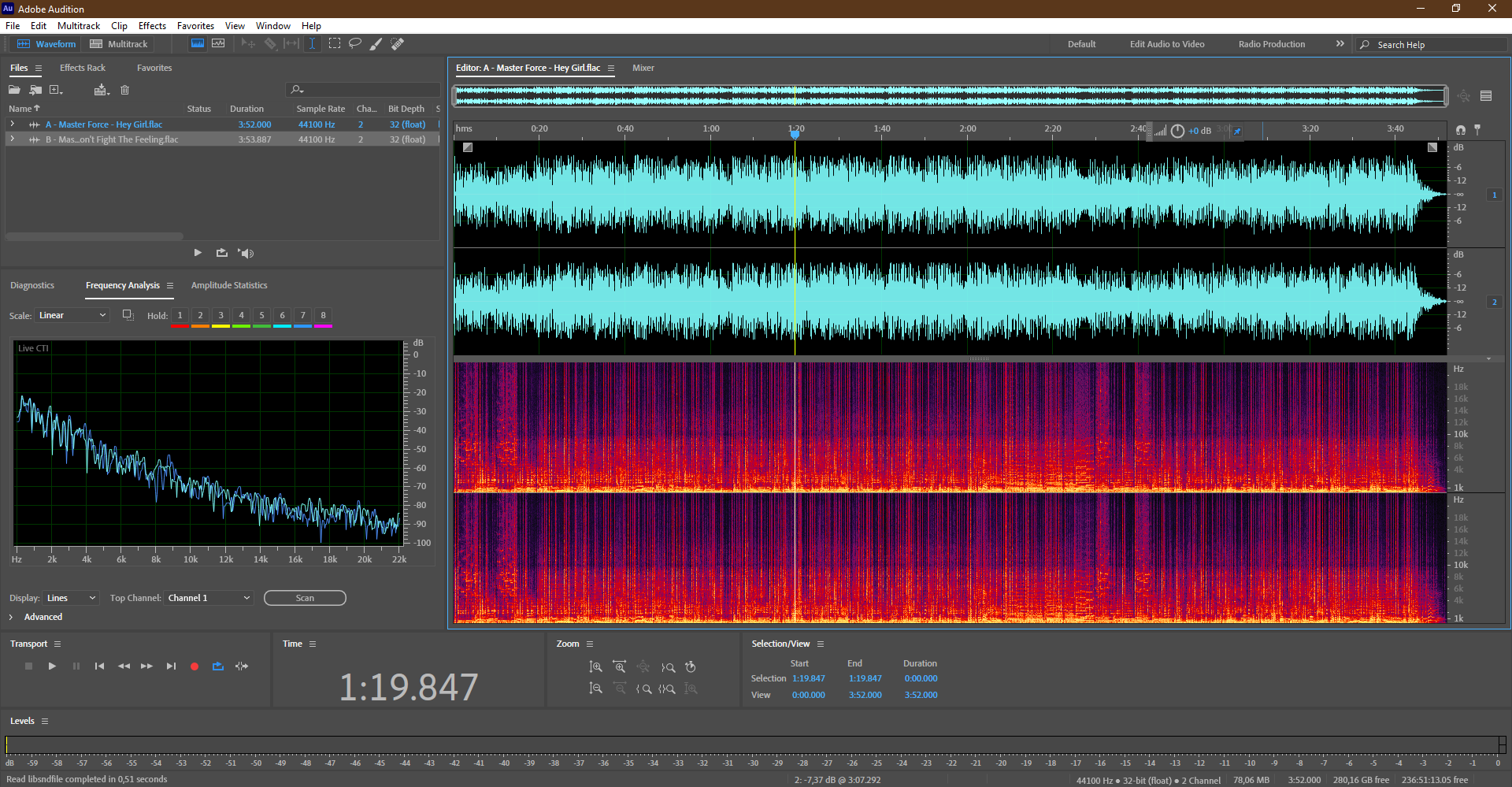Click the amplitude adjust knob in HUD
Screen dimensions: 1512x787
coord(1177,131)
